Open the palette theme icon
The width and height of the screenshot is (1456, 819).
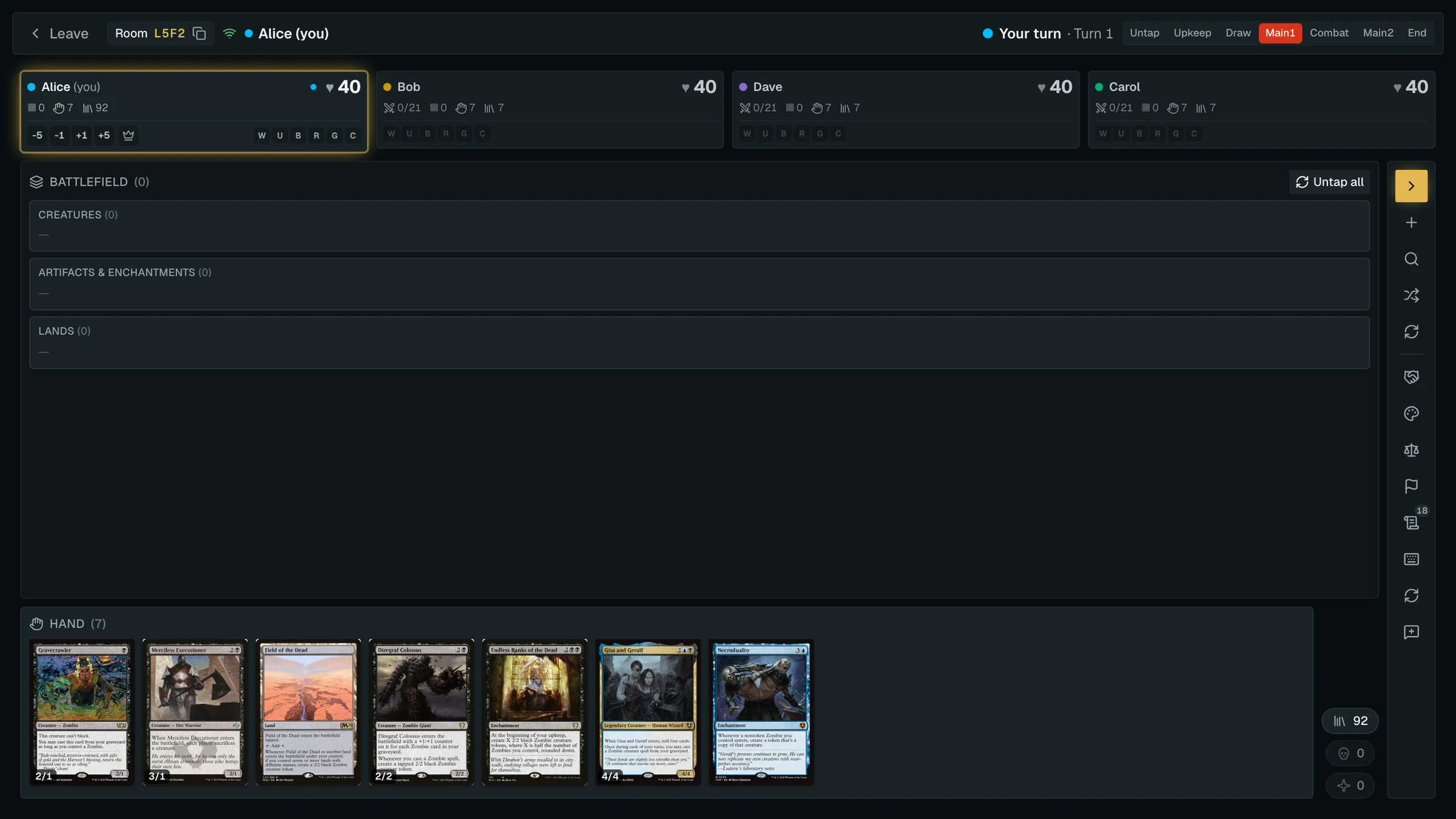coord(1410,414)
